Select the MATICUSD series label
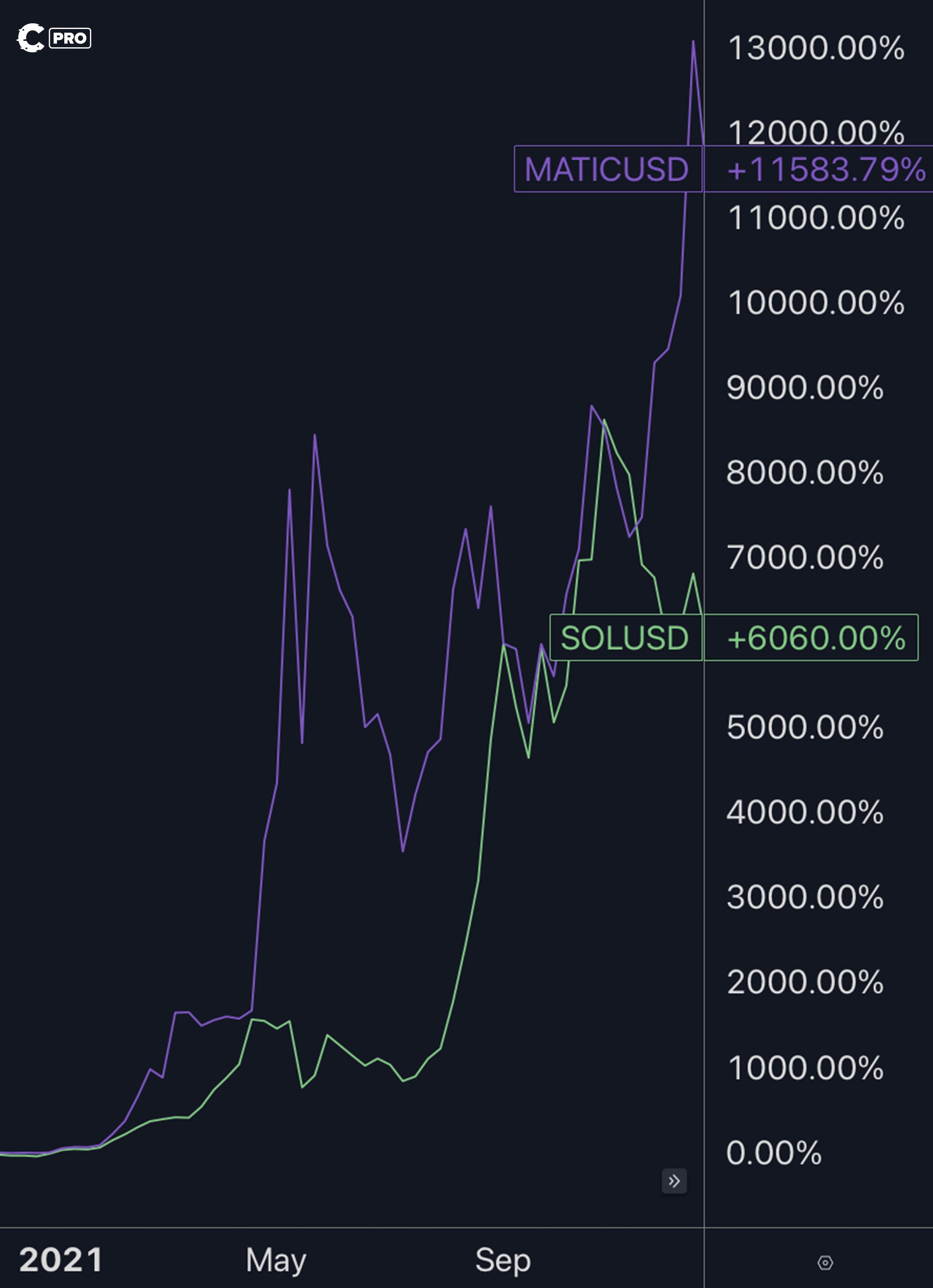Image resolution: width=933 pixels, height=1288 pixels. pyautogui.click(x=607, y=169)
